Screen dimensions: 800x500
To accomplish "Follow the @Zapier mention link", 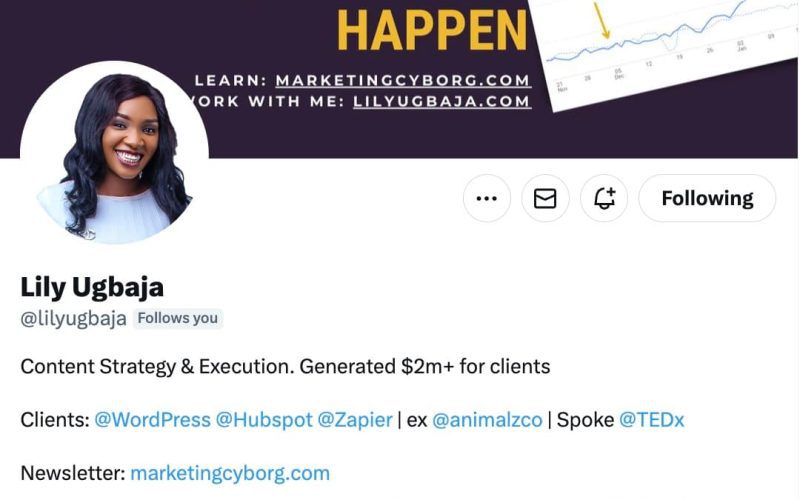I will (355, 420).
